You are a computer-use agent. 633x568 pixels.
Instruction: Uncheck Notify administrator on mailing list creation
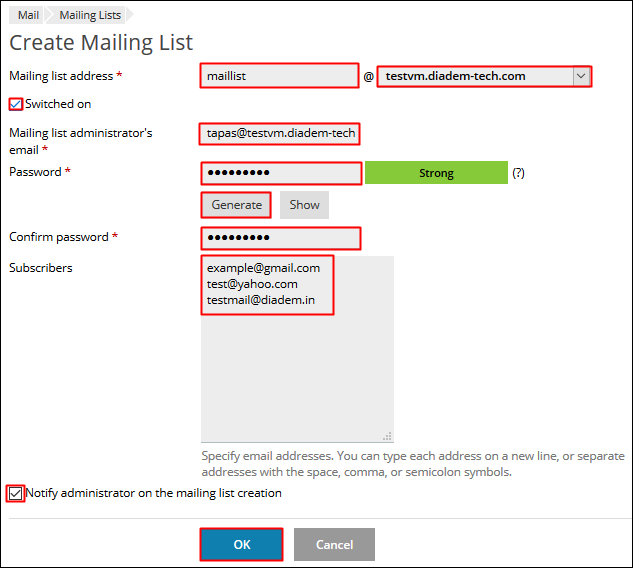(x=15, y=493)
